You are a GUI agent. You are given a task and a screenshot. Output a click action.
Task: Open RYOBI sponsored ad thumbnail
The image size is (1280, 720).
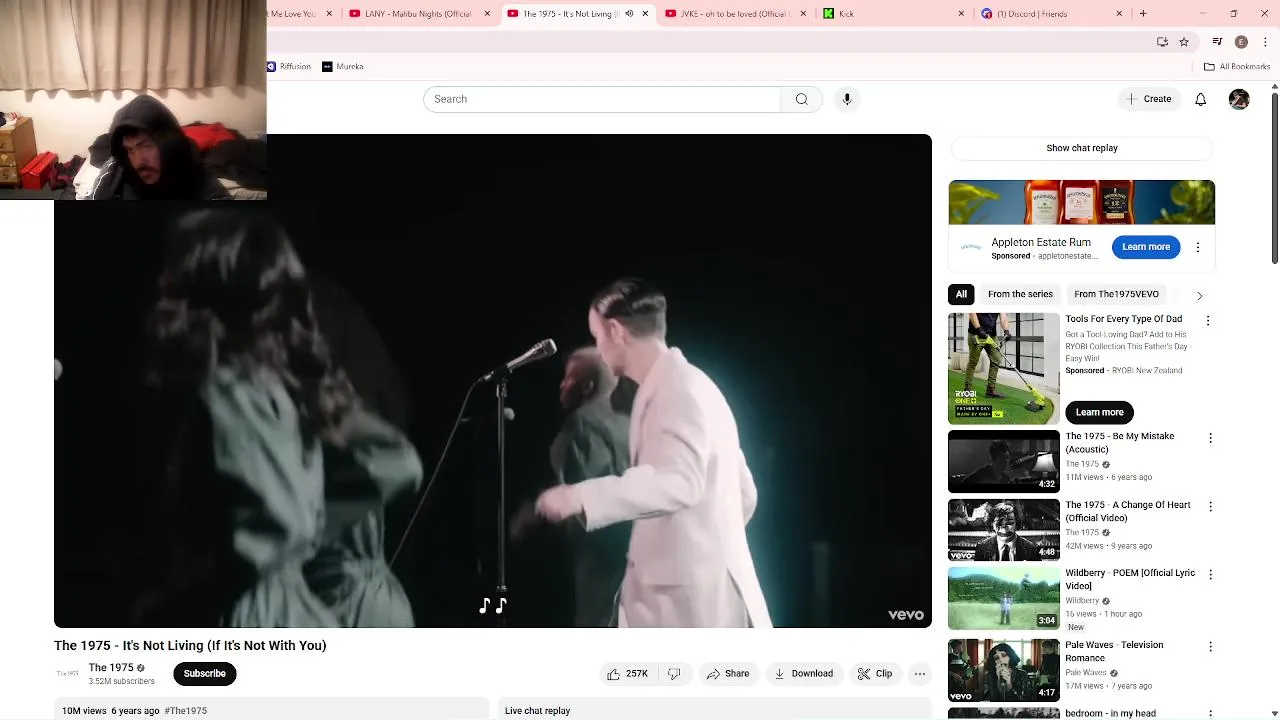pos(1003,369)
